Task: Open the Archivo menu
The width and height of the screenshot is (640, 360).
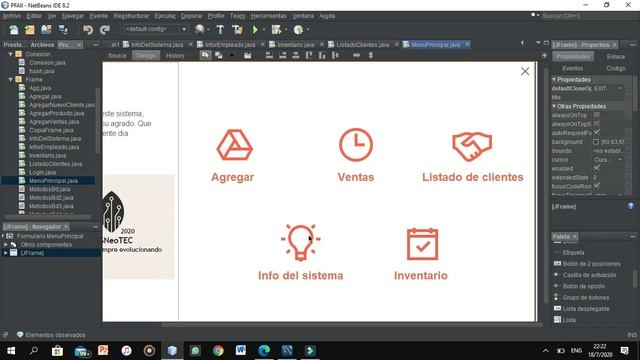Action: click(11, 16)
